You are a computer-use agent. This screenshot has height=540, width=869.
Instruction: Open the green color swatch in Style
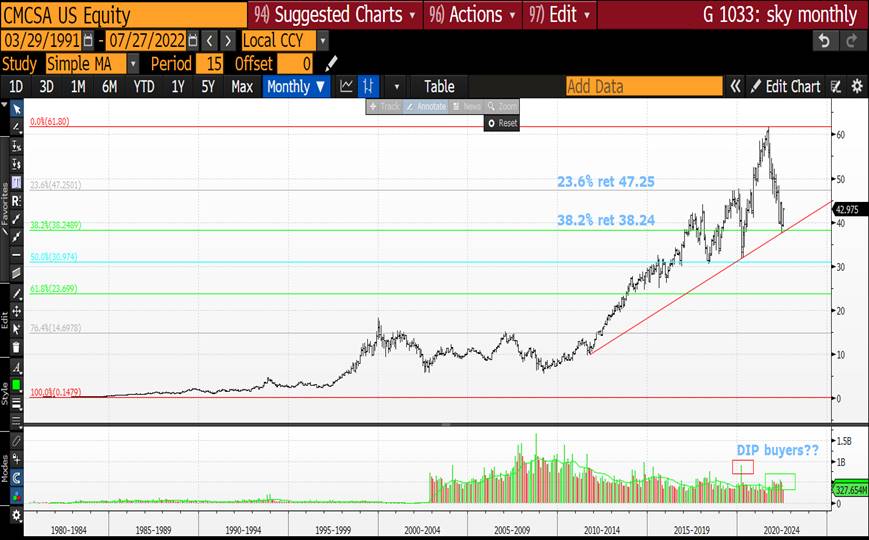17,385
